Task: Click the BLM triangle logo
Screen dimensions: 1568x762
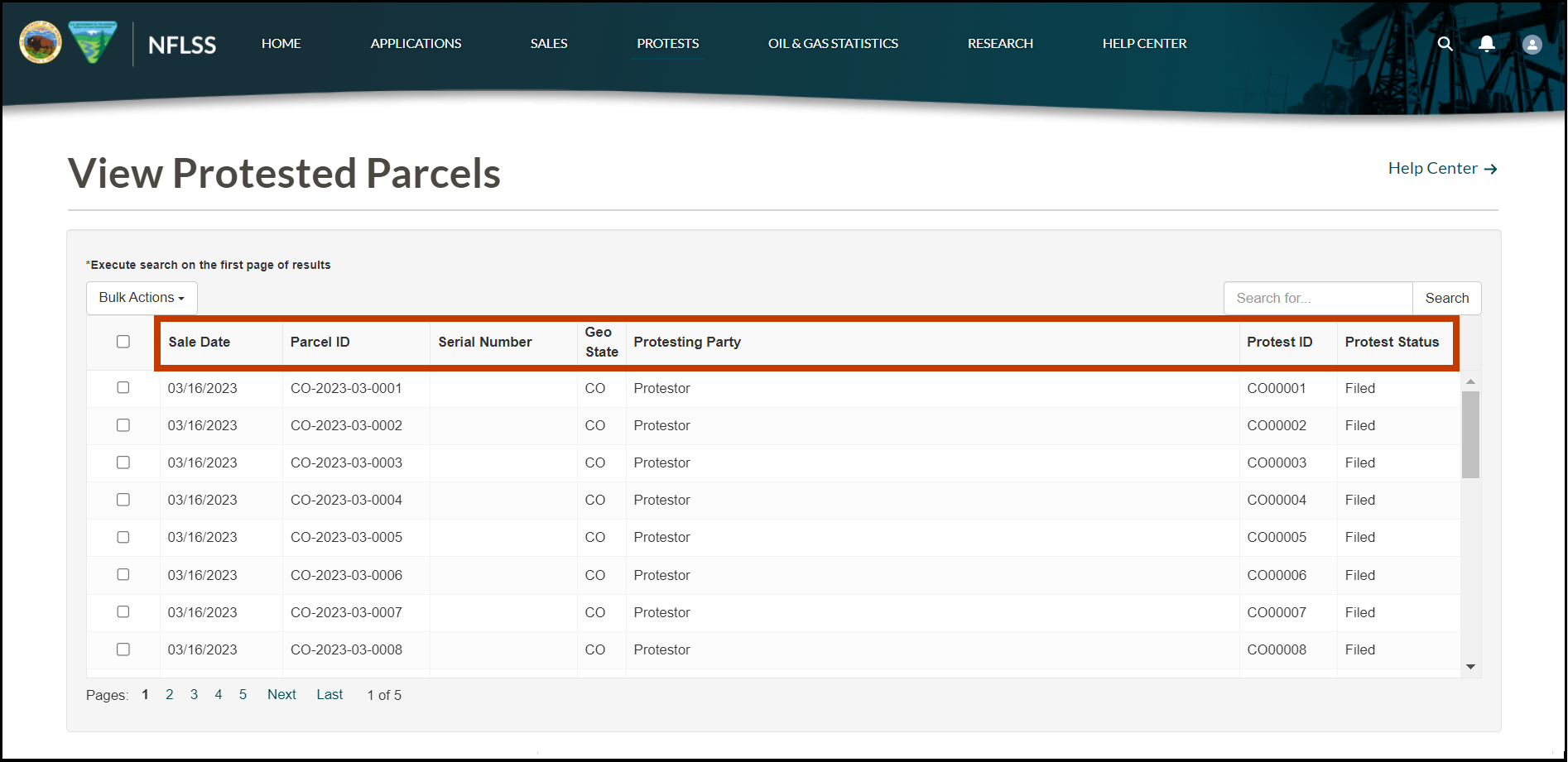Action: [93, 42]
